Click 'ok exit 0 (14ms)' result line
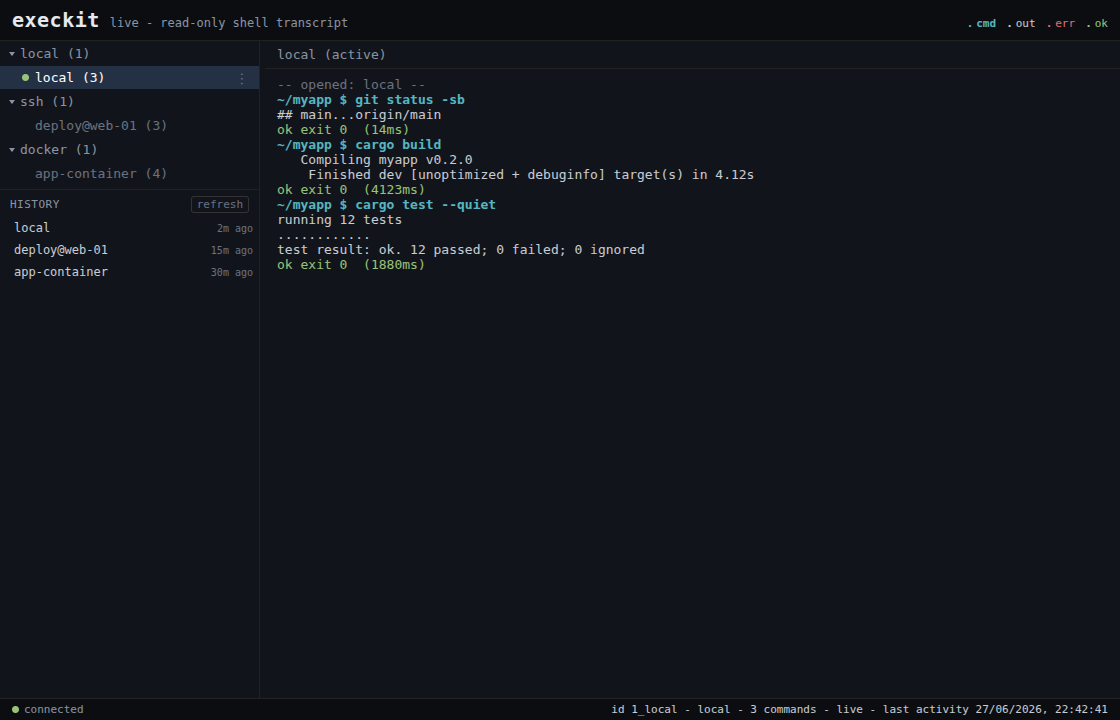1120x720 pixels. 344,130
